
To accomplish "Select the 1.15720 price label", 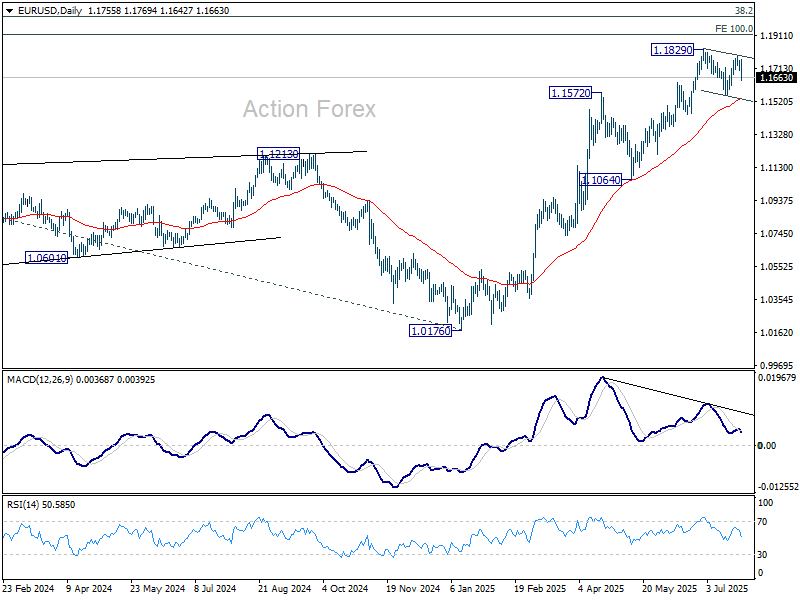I will point(570,93).
